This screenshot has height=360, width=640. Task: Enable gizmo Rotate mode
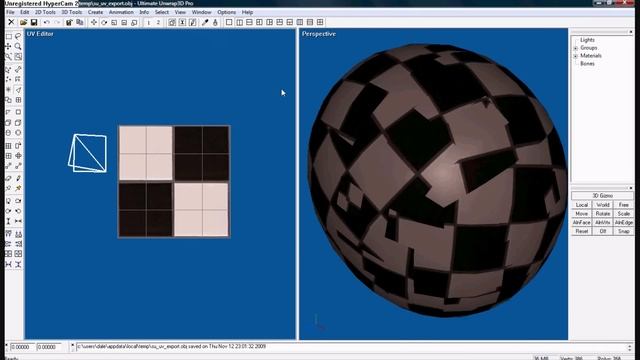click(x=602, y=214)
